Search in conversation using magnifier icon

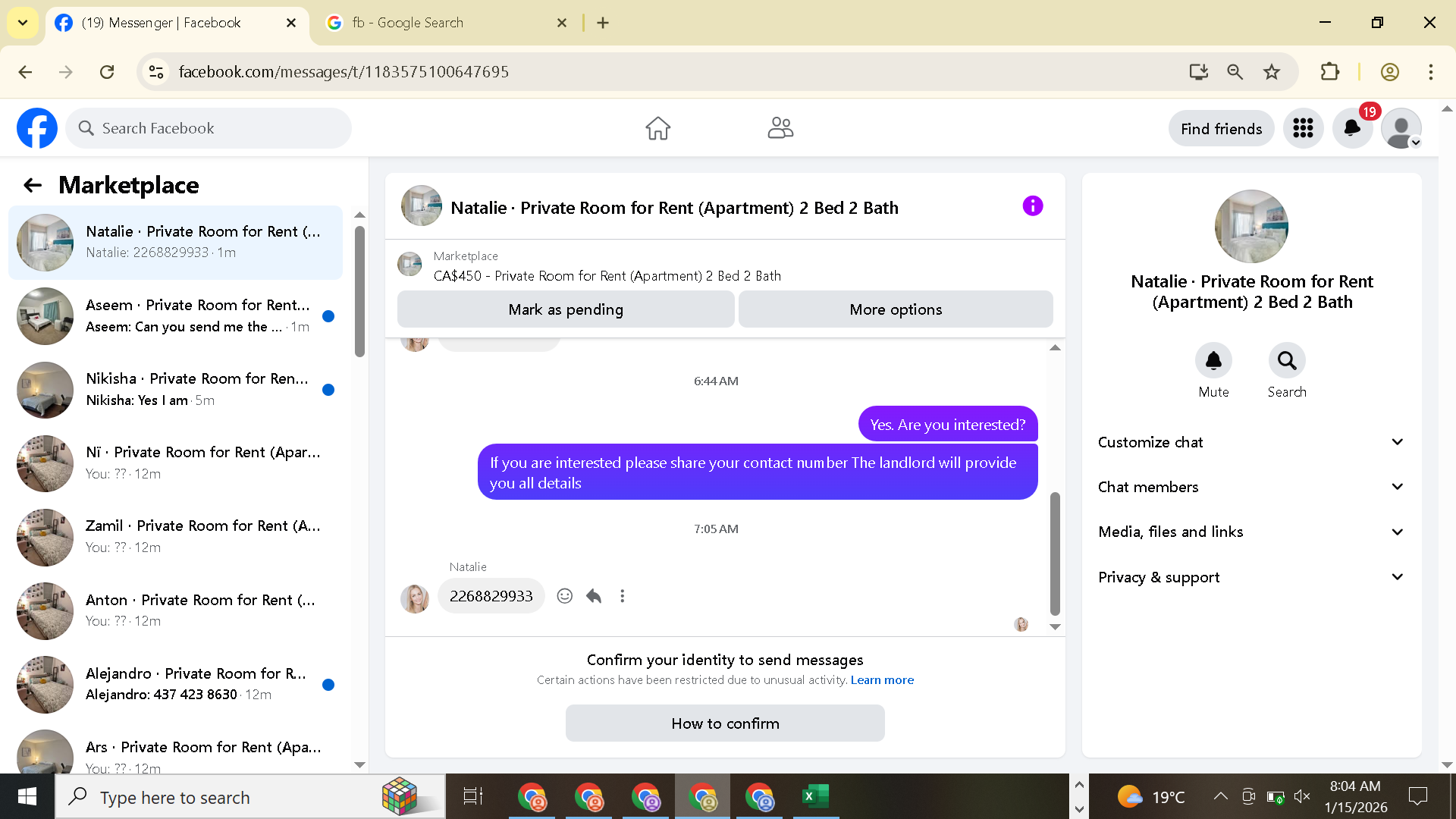click(1286, 360)
